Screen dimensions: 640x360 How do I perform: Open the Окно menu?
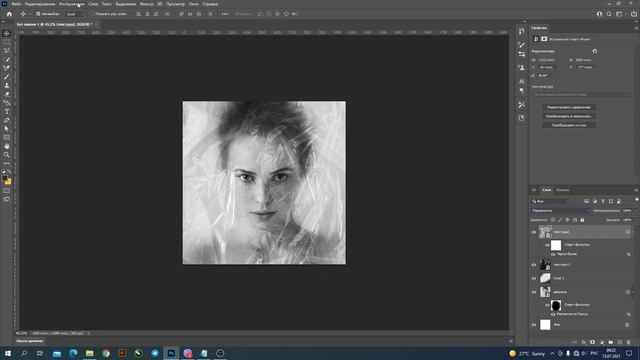[193, 4]
